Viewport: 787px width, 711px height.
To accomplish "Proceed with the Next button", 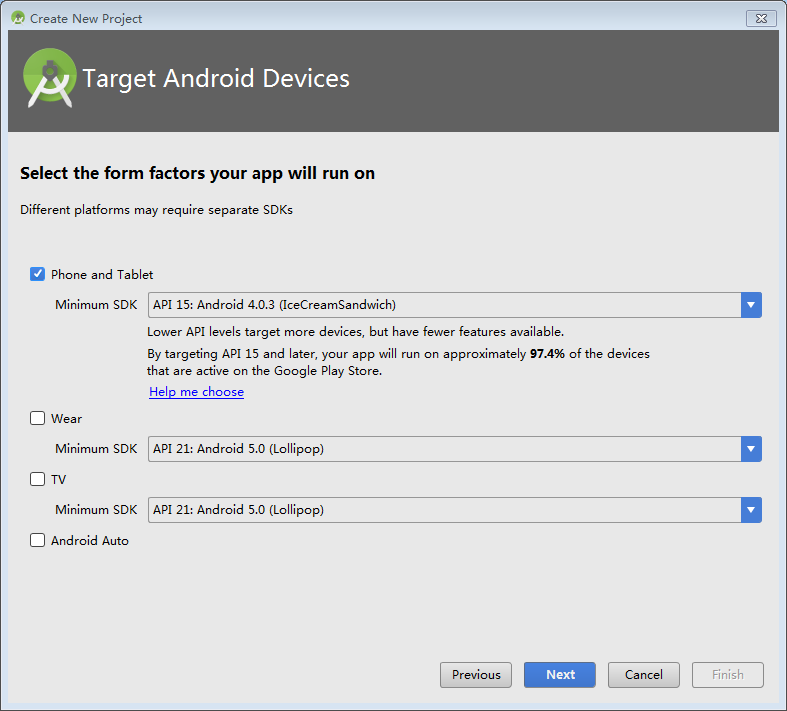I will pyautogui.click(x=560, y=675).
